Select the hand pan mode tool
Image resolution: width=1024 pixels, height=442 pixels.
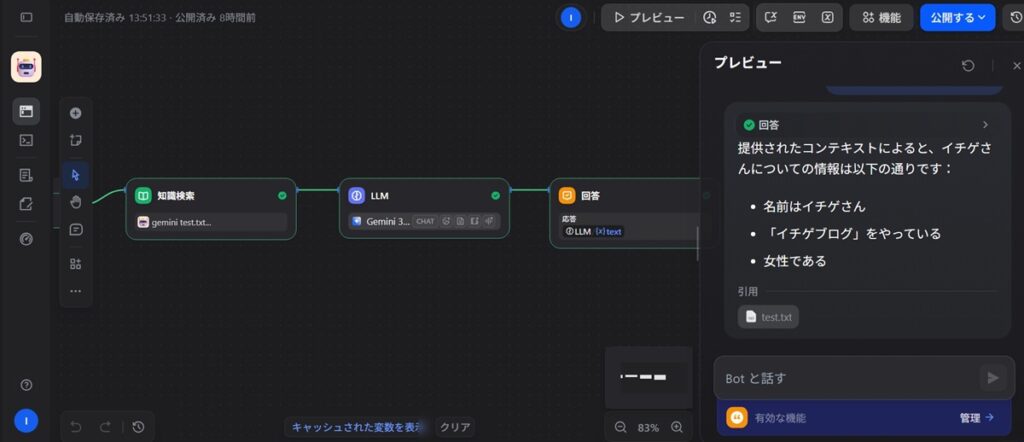point(76,202)
